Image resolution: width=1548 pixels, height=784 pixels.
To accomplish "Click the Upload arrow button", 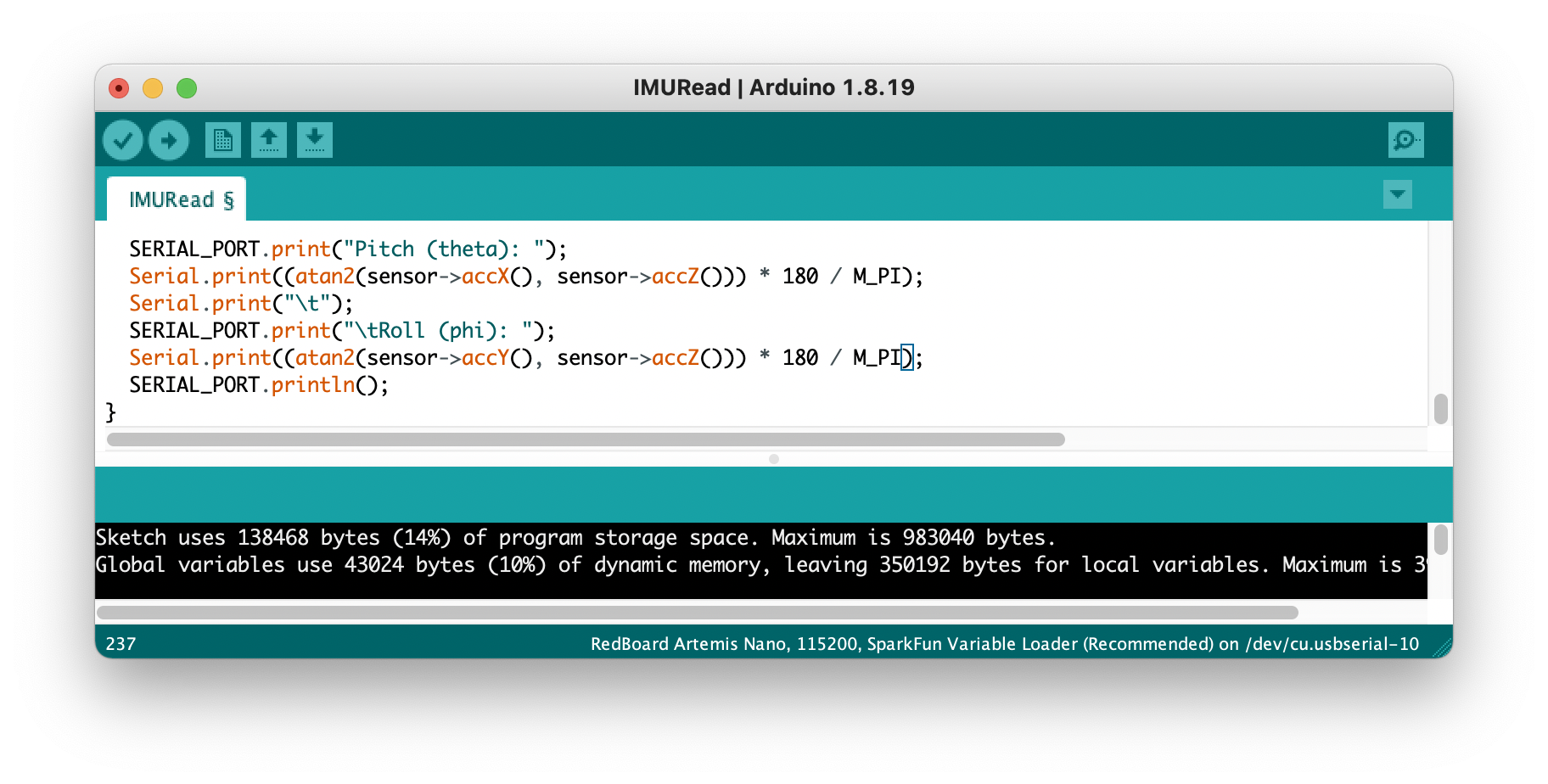I will point(169,140).
